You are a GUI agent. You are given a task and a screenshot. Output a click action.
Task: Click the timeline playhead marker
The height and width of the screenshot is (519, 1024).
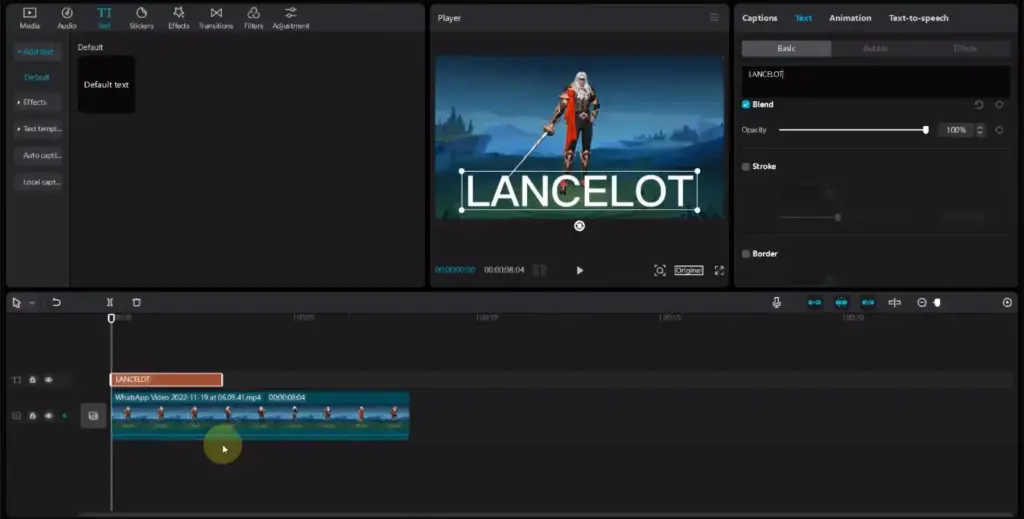111,318
